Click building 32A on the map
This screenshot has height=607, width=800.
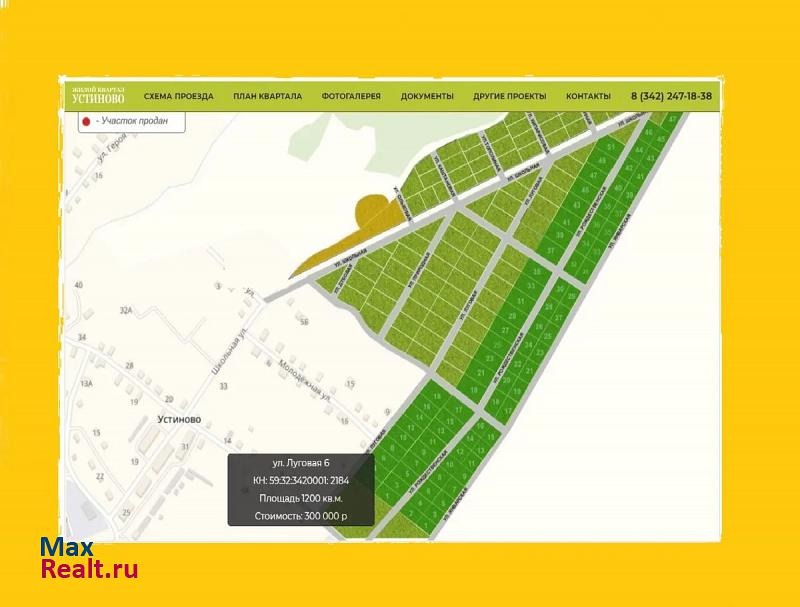click(x=126, y=311)
